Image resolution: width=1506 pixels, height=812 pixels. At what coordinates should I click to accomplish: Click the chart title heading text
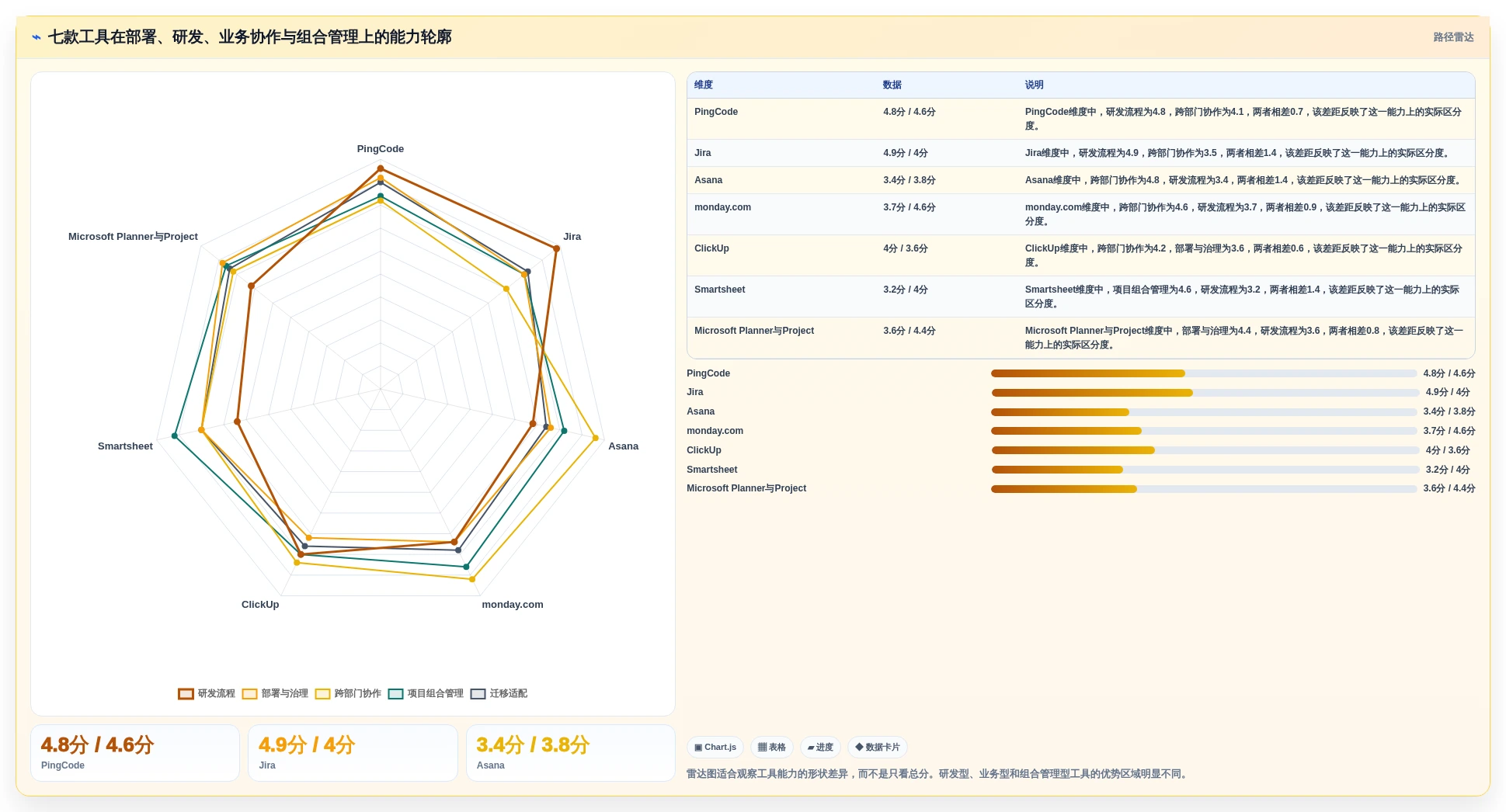coord(249,37)
